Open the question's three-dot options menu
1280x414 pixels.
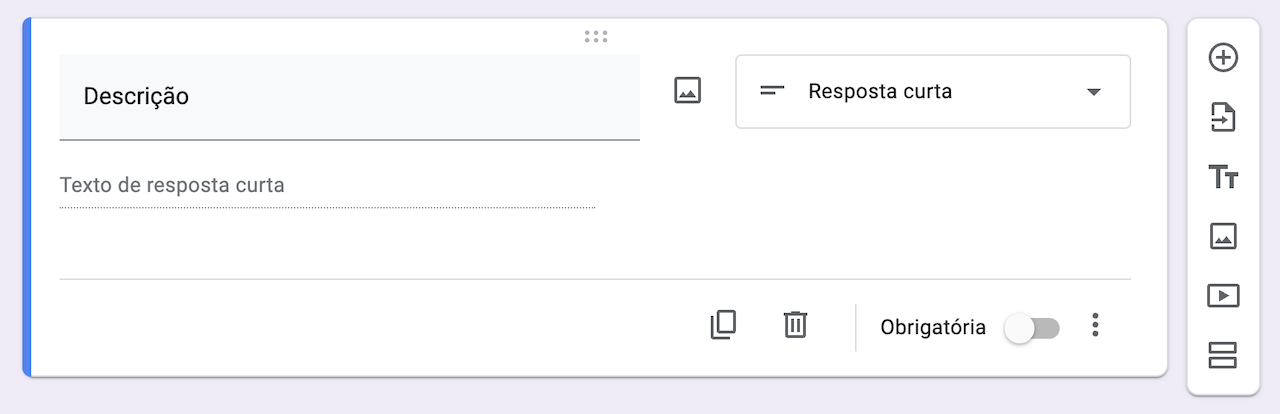(1096, 326)
